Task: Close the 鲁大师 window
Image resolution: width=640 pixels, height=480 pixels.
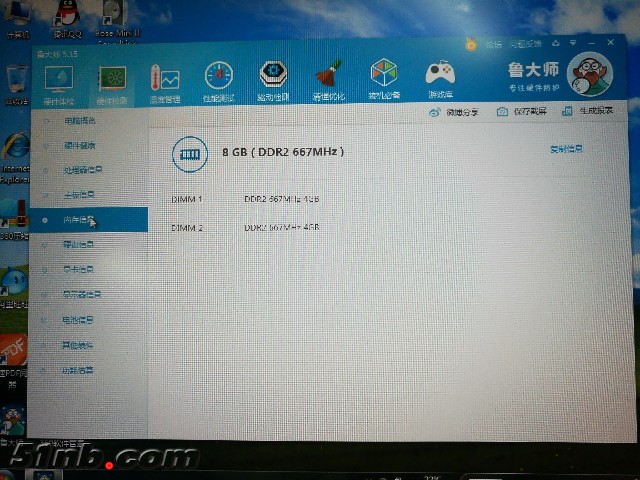Action: 611,42
